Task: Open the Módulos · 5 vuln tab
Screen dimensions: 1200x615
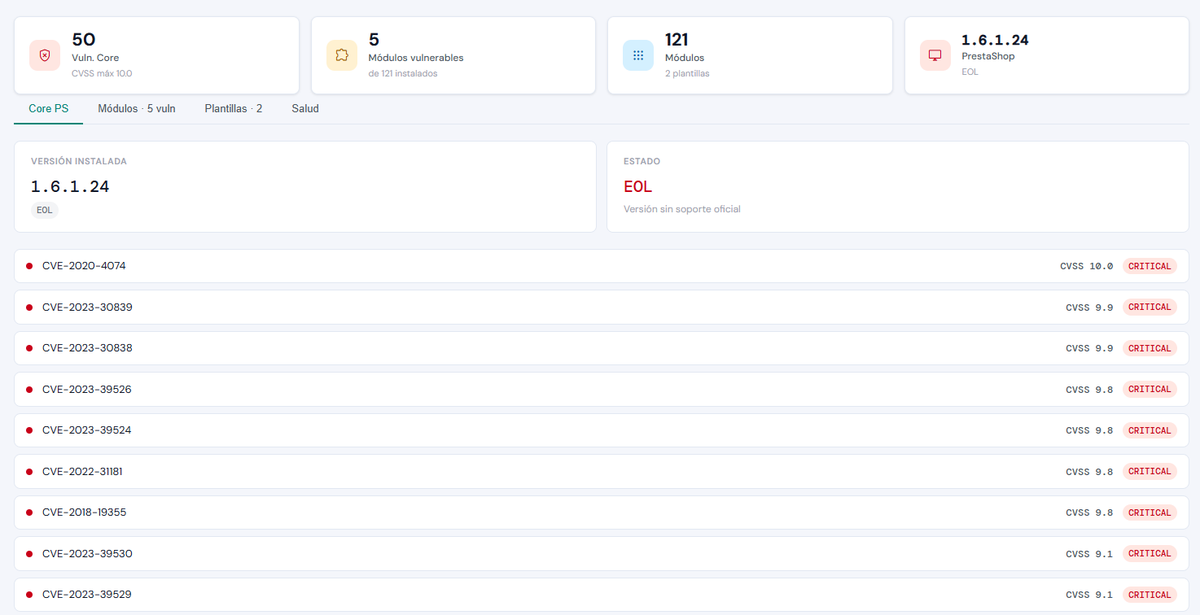Action: (136, 108)
